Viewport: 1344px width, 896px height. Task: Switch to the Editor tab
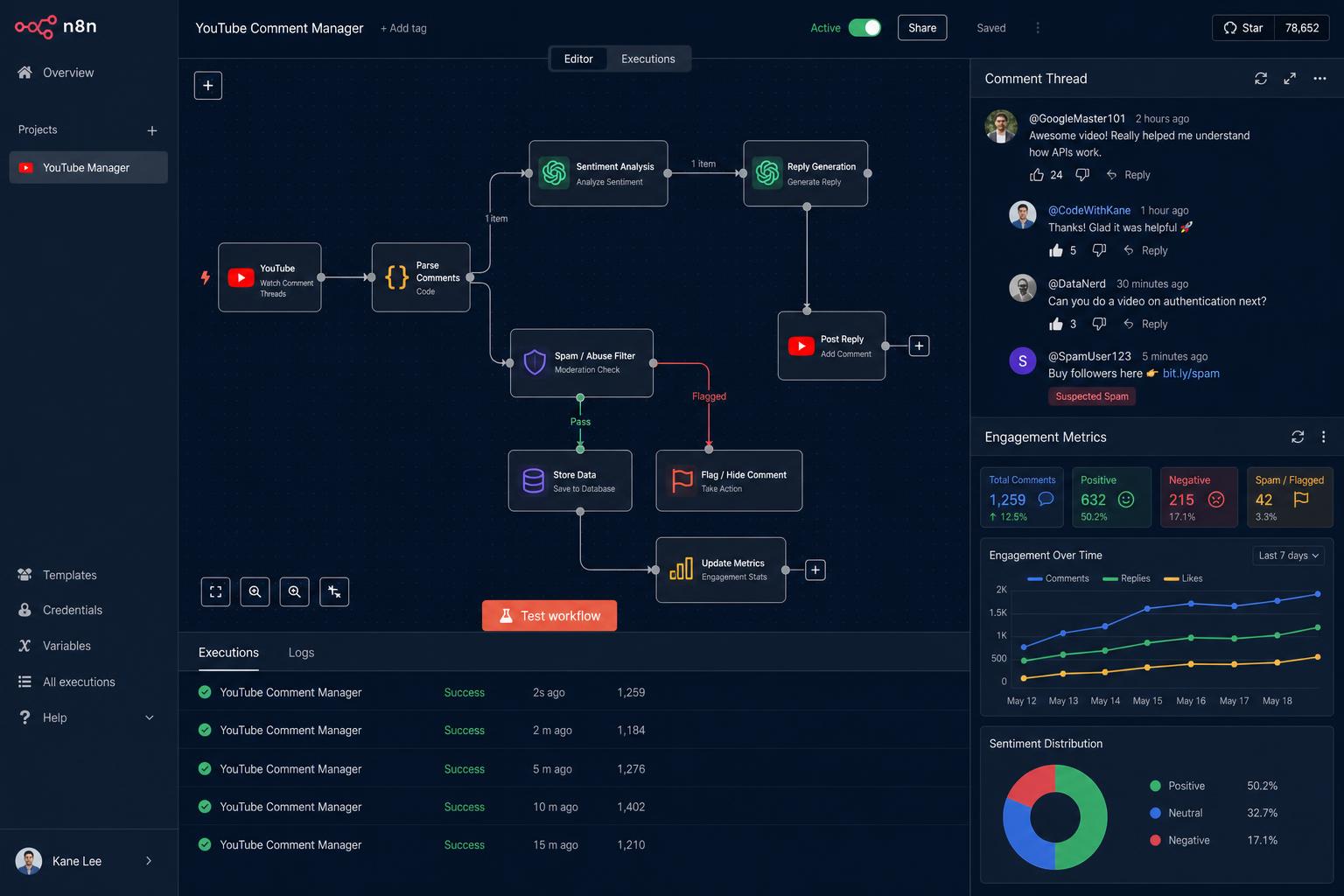pos(578,59)
